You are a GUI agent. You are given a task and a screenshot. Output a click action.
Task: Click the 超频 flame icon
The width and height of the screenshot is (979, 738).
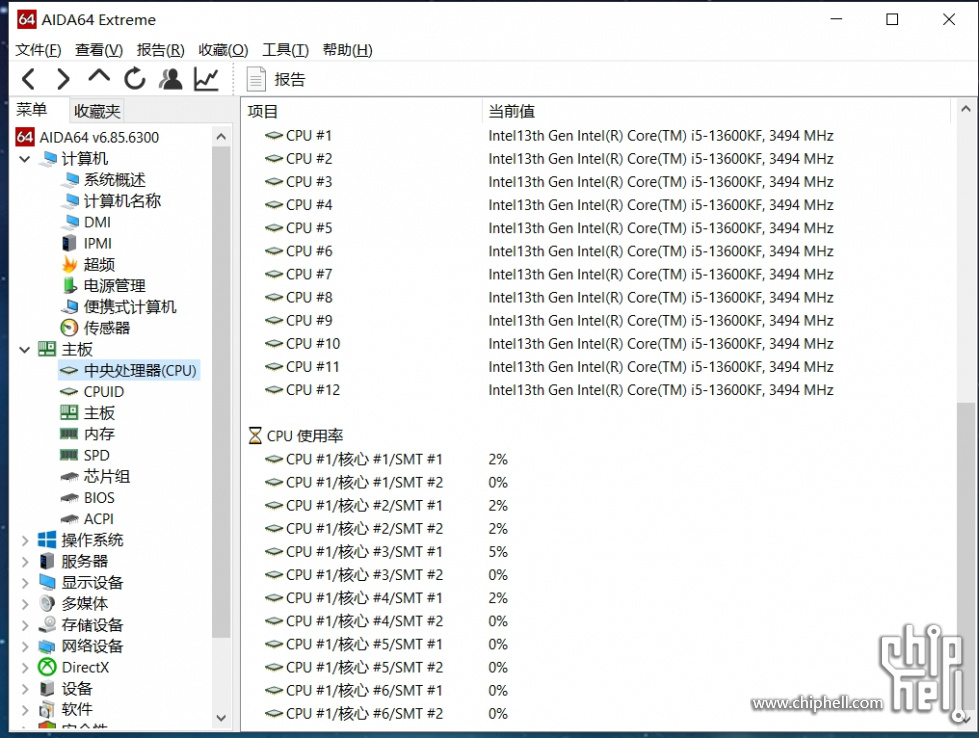click(x=69, y=265)
